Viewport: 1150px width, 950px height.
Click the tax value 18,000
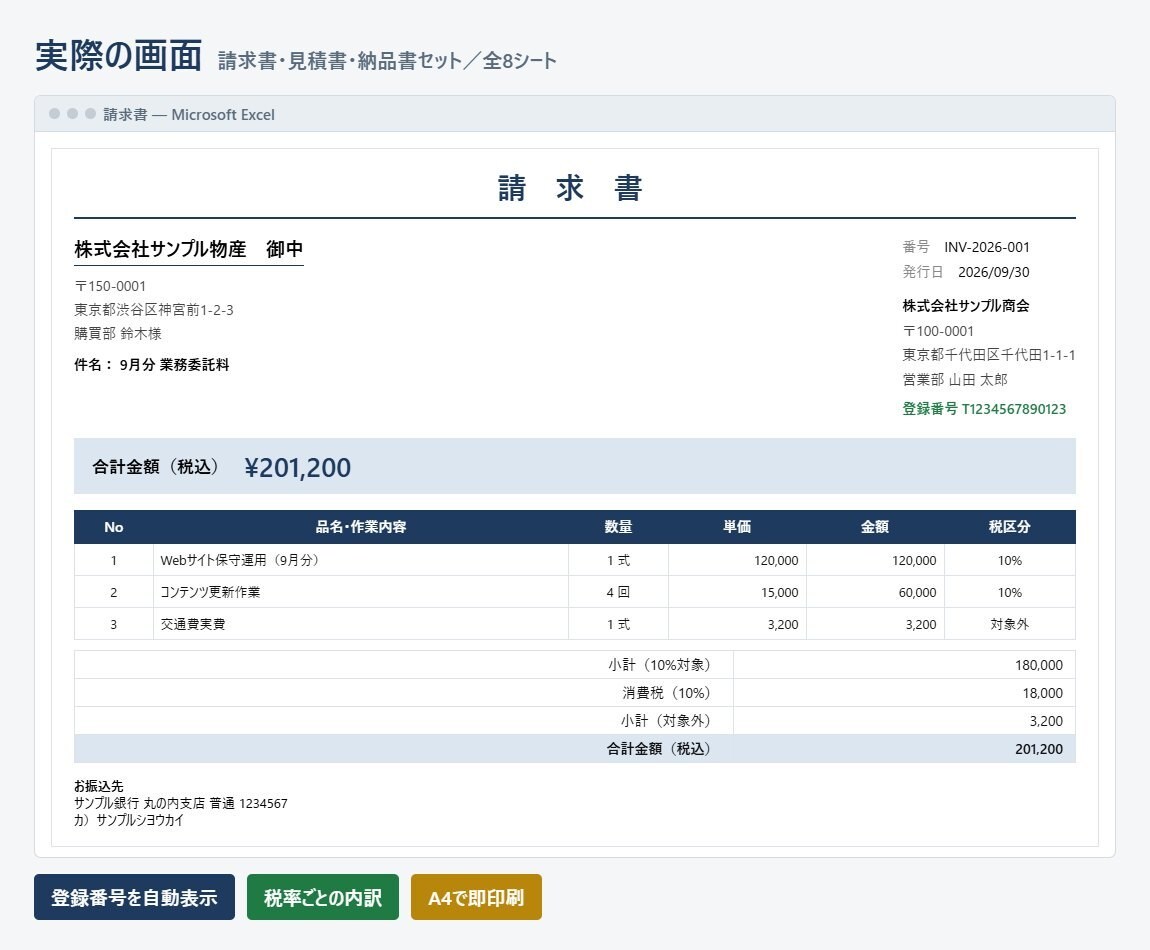pos(1042,693)
